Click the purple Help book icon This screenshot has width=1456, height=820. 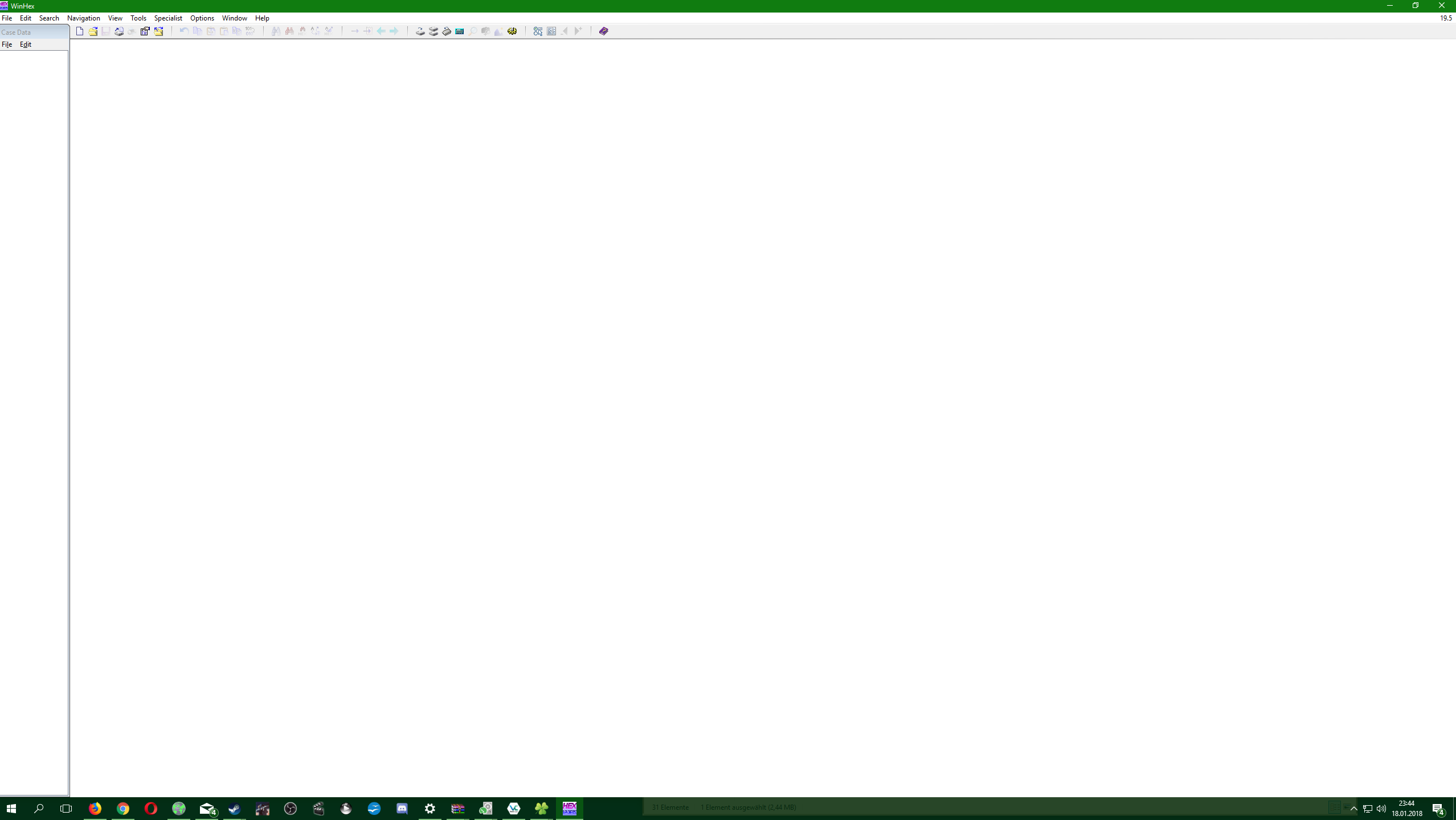pos(604,31)
